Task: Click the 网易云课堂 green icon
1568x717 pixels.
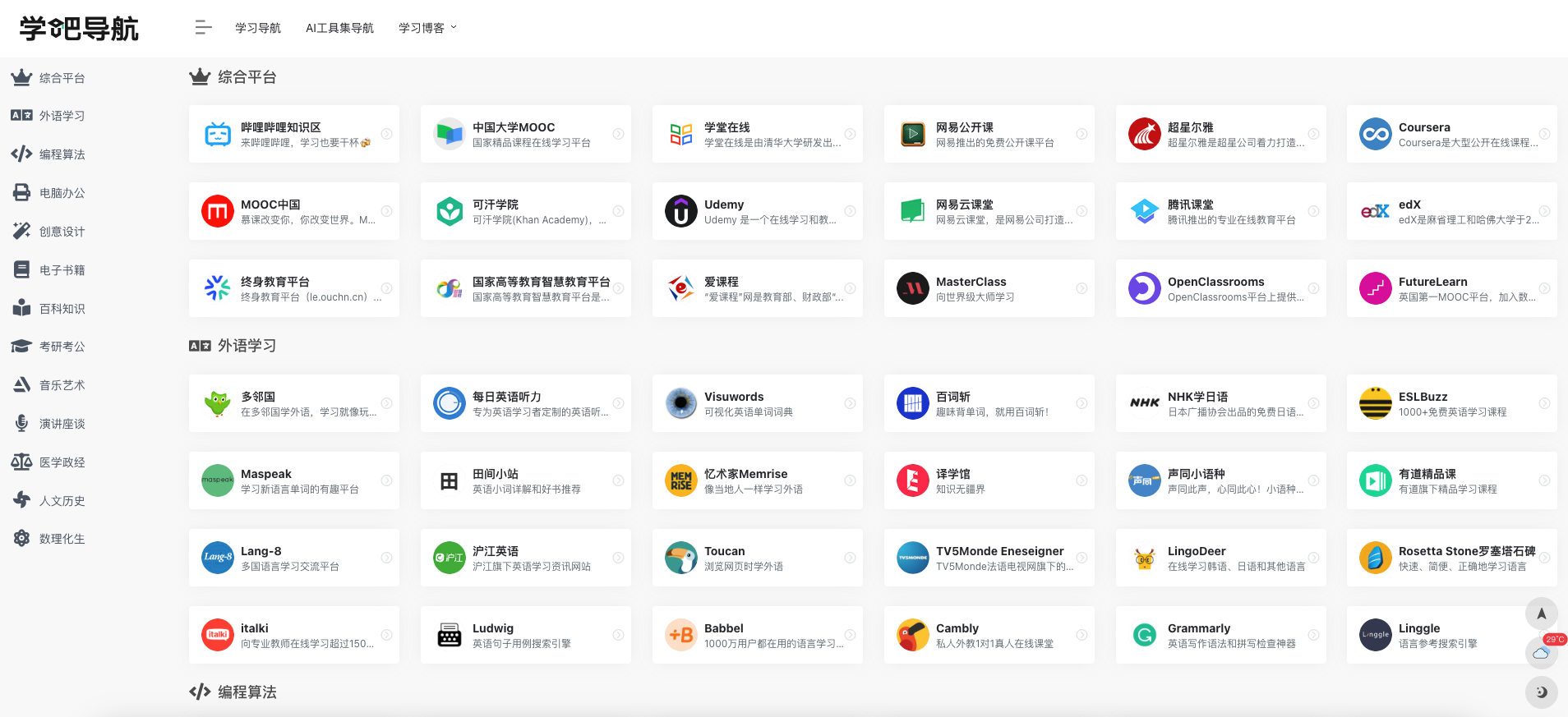Action: [913, 211]
